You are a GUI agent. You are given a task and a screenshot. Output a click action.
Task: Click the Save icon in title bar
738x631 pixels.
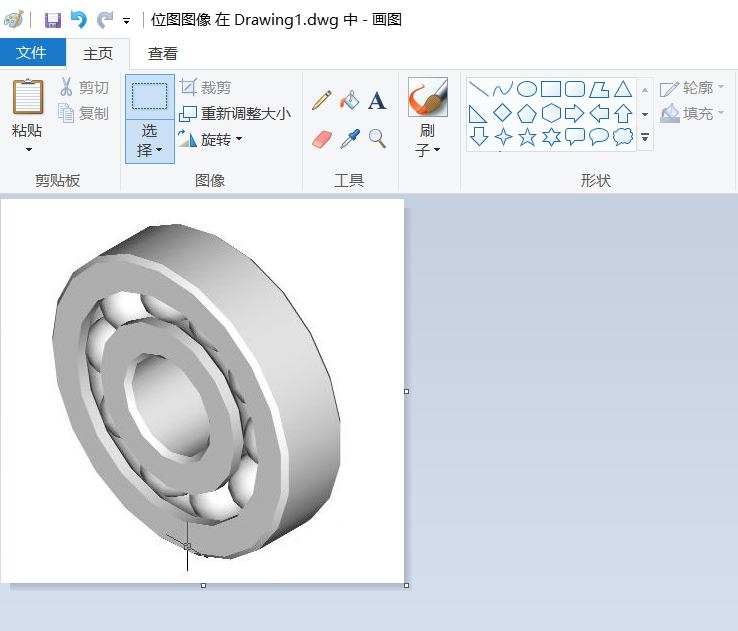tap(53, 20)
